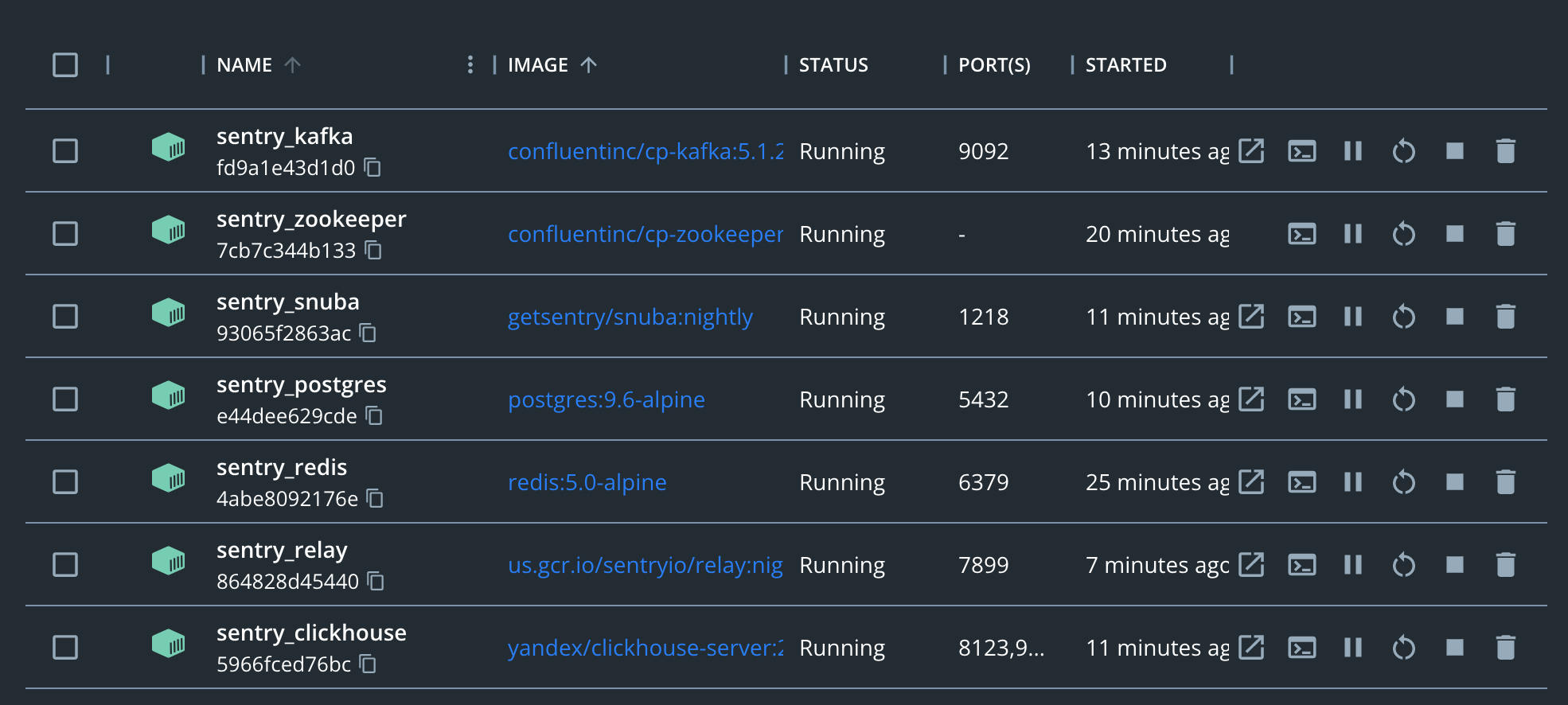Open sentry_clickhouse in browser
1568x705 pixels.
pos(1251,647)
